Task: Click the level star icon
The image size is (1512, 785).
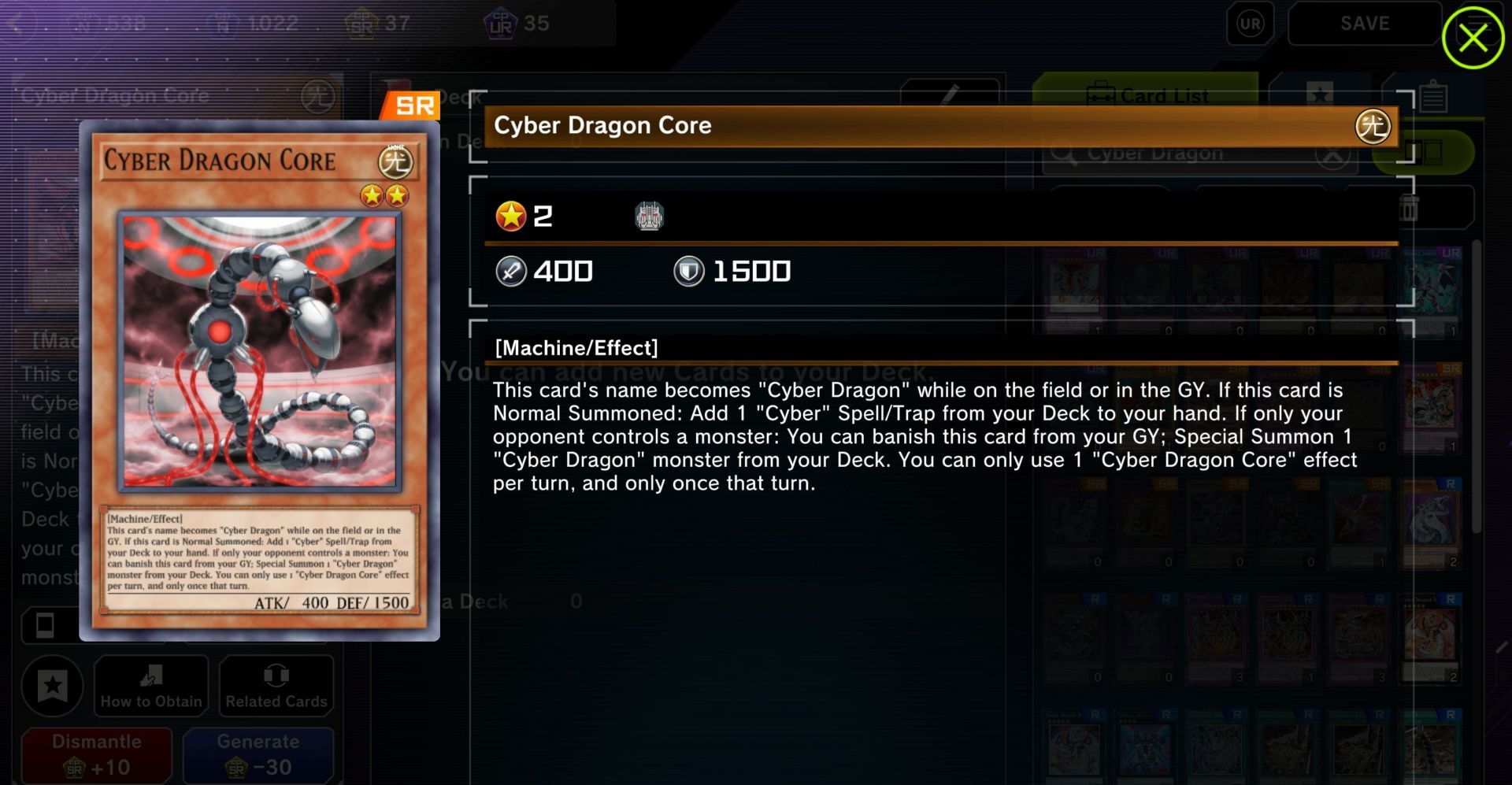Action: pos(510,216)
